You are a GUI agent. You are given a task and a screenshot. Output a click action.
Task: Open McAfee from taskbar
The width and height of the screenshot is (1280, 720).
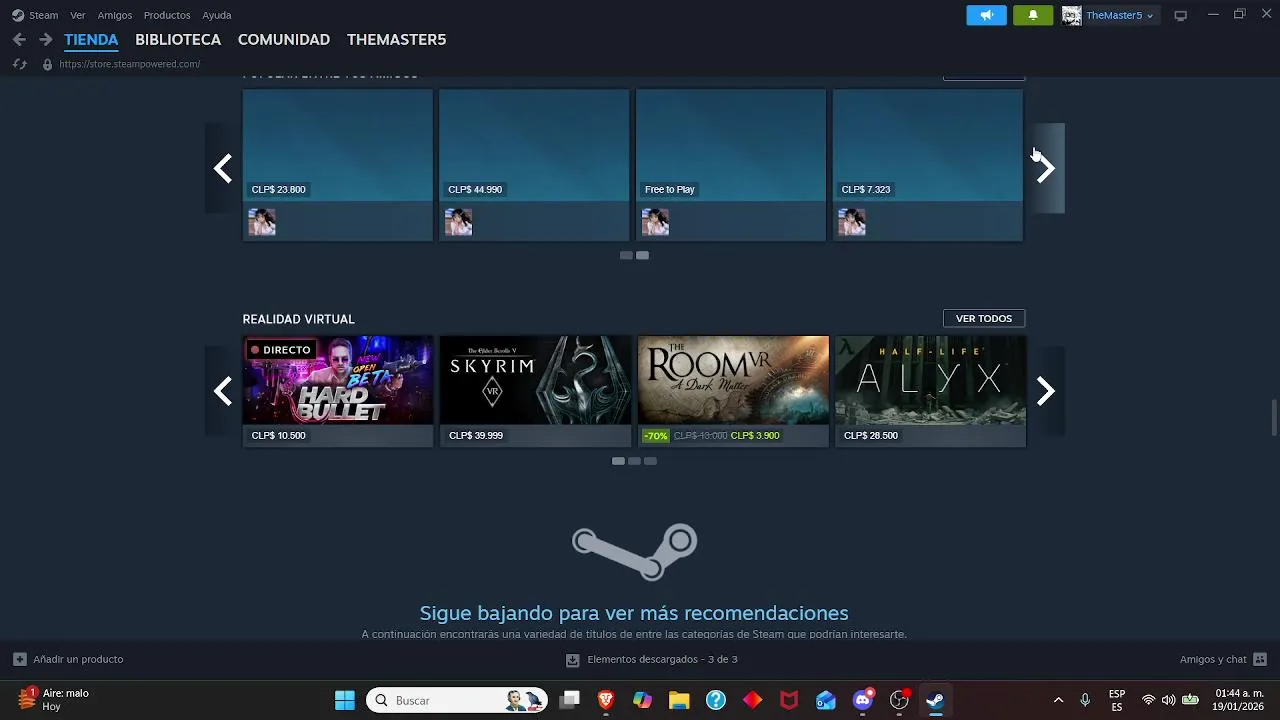coord(789,700)
